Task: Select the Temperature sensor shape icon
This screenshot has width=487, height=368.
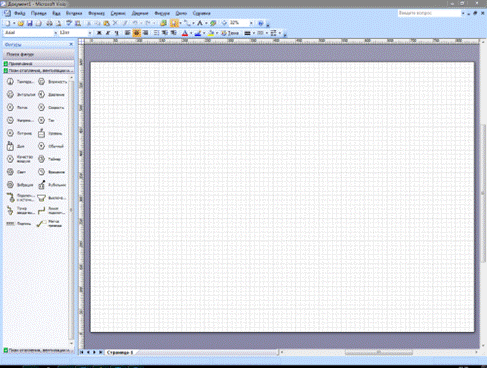Action: [10, 82]
